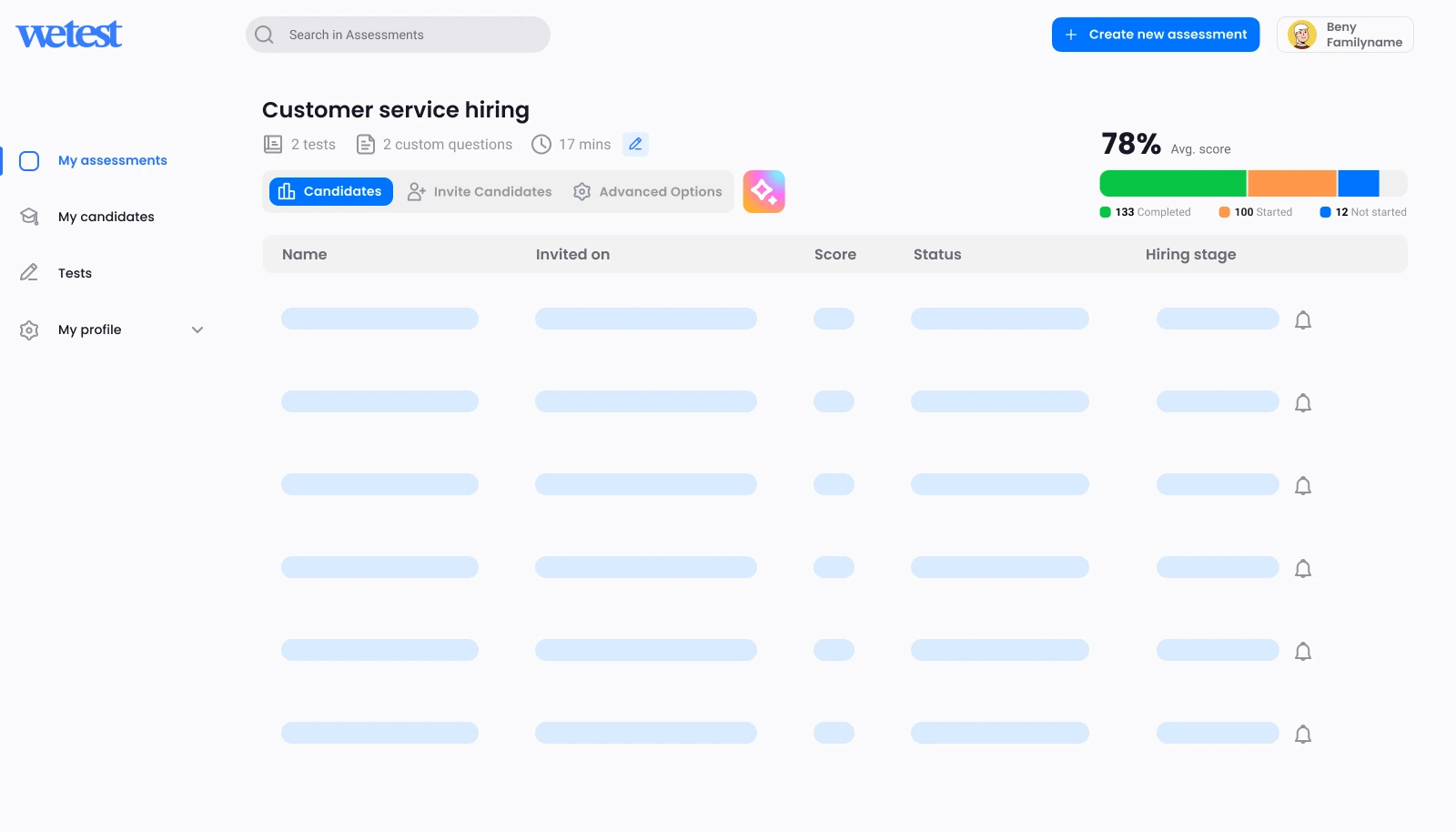Image resolution: width=1456 pixels, height=832 pixels.
Task: Click the custom questions document icon
Action: pyautogui.click(x=366, y=144)
